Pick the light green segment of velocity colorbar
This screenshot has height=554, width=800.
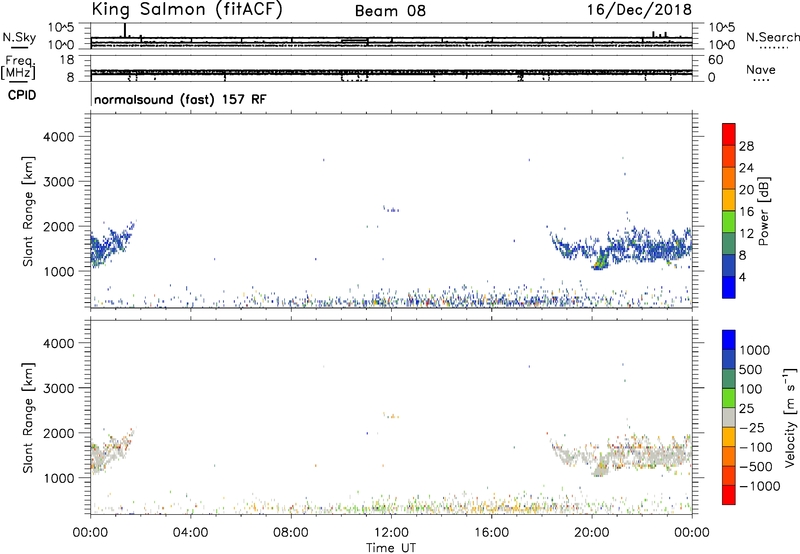pos(729,398)
